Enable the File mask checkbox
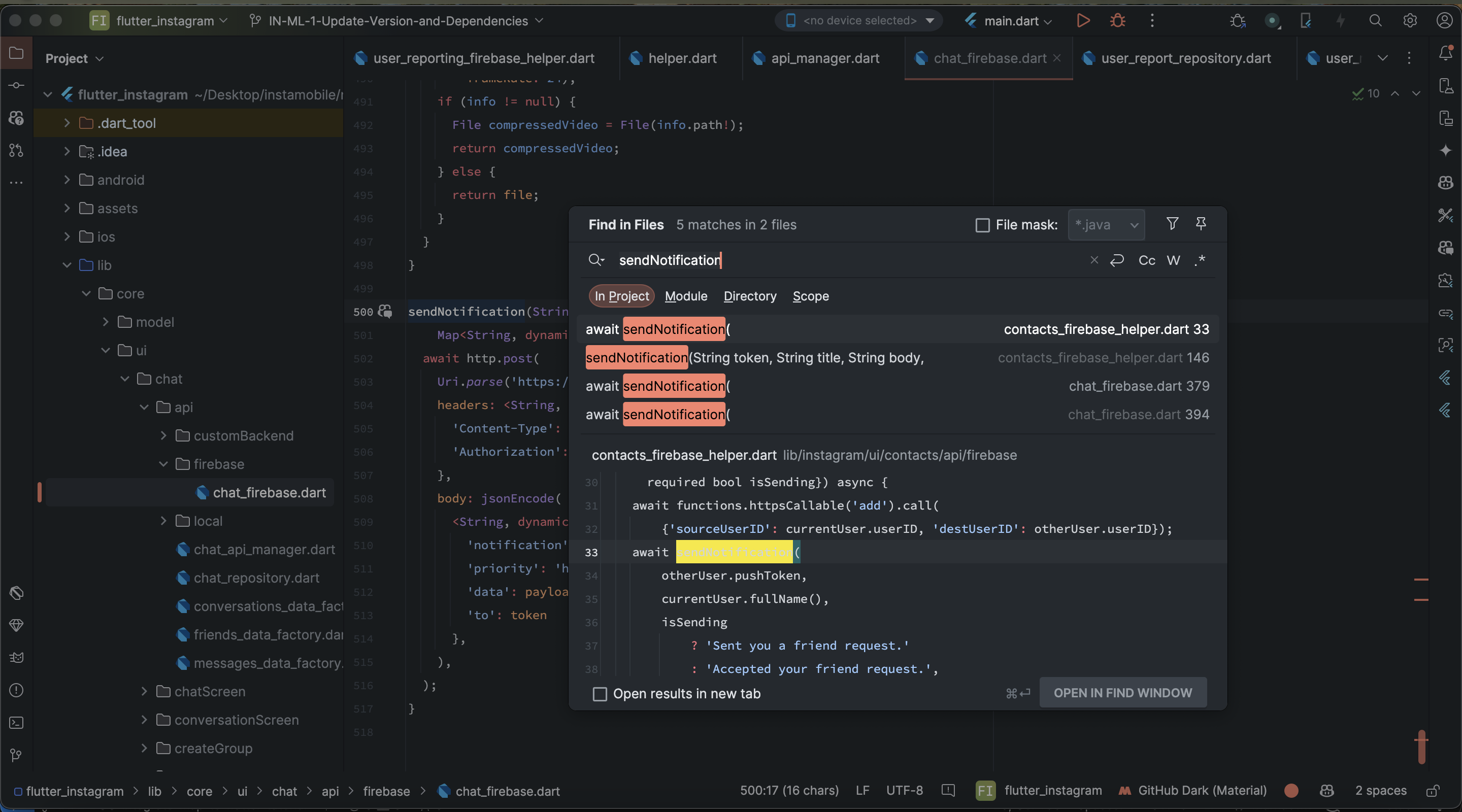The width and height of the screenshot is (1462, 812). point(982,225)
